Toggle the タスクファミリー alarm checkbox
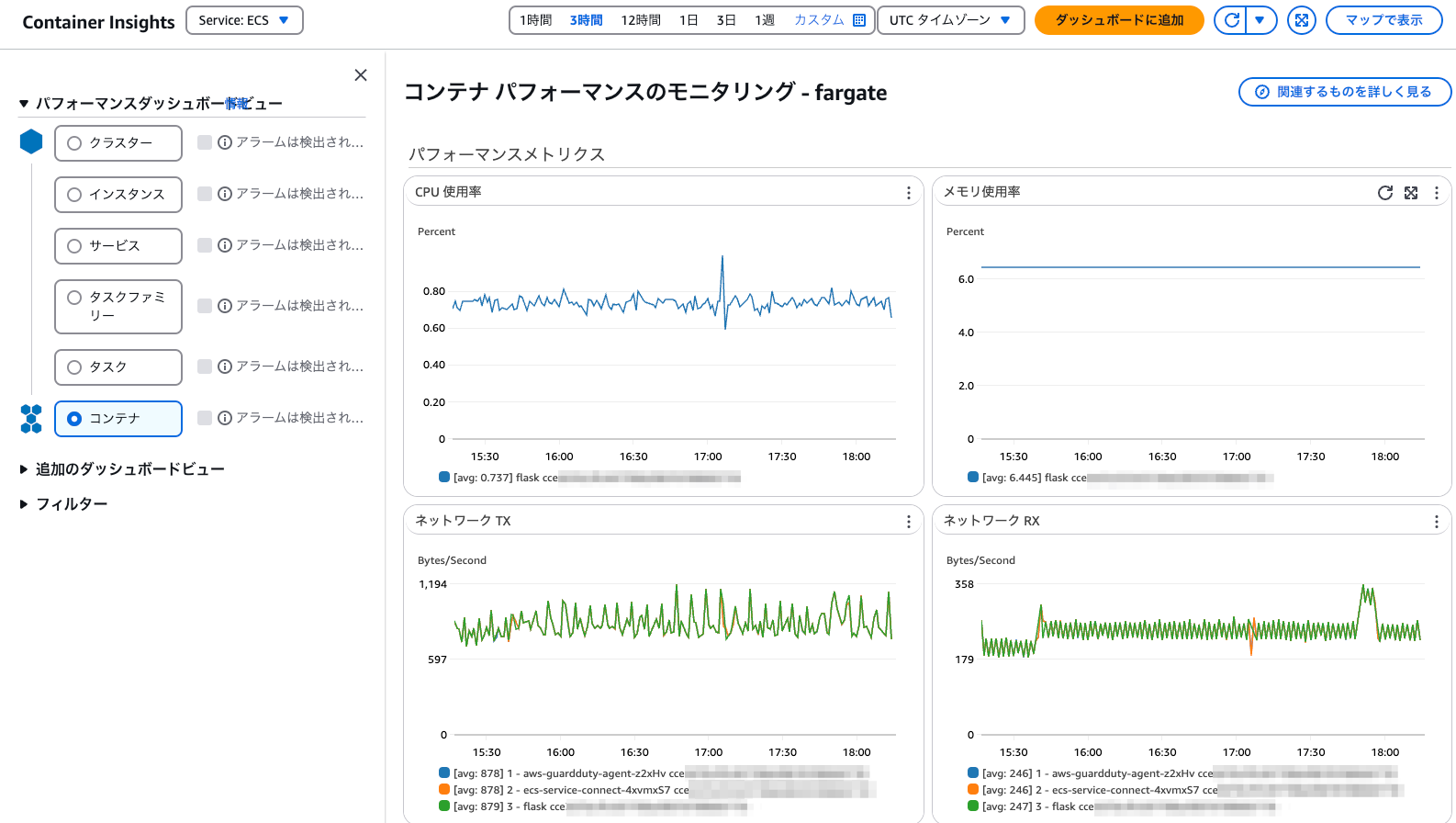1456x823 pixels. point(205,306)
